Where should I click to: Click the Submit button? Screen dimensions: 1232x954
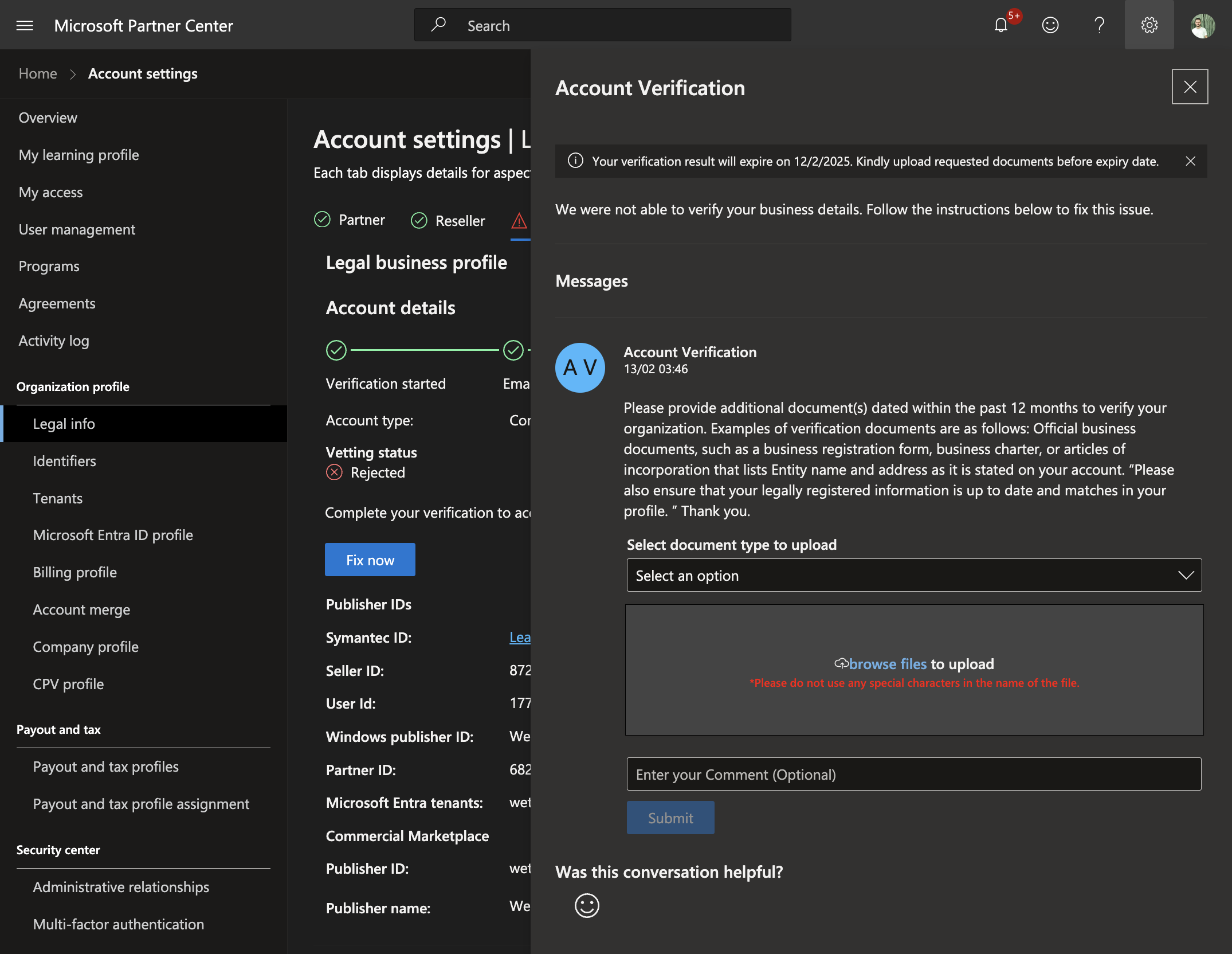tap(670, 818)
